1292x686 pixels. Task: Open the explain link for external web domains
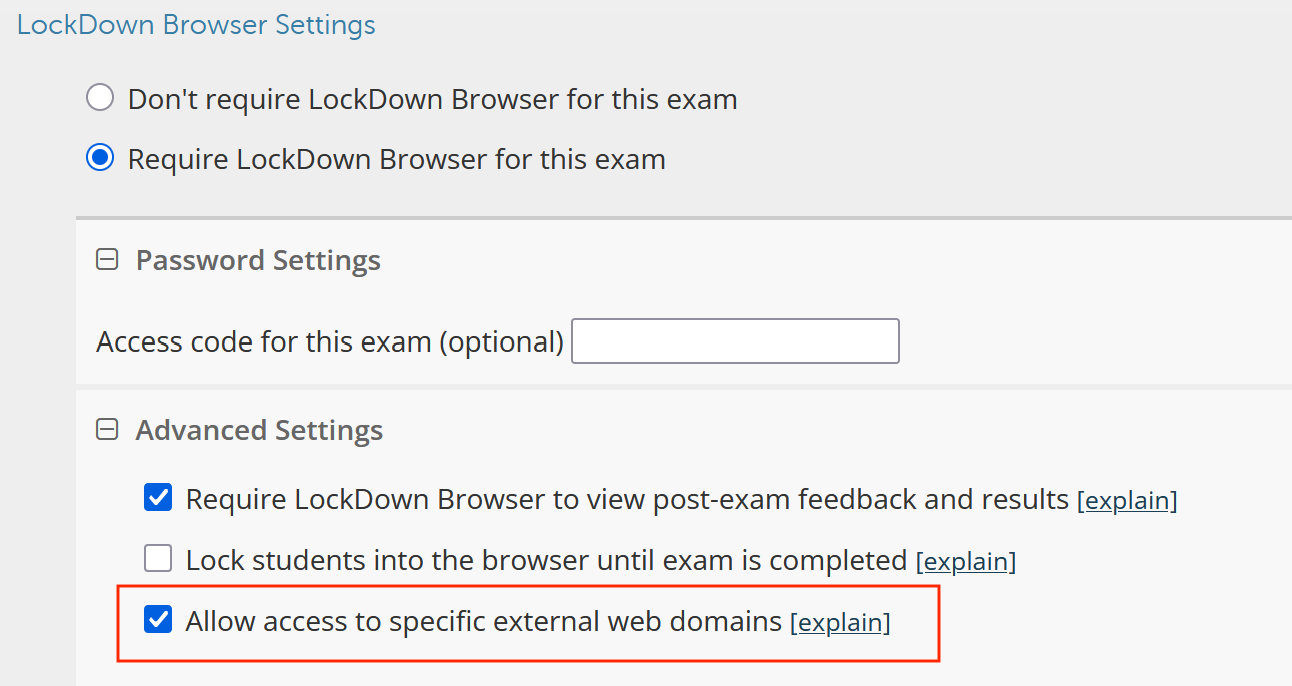click(841, 622)
